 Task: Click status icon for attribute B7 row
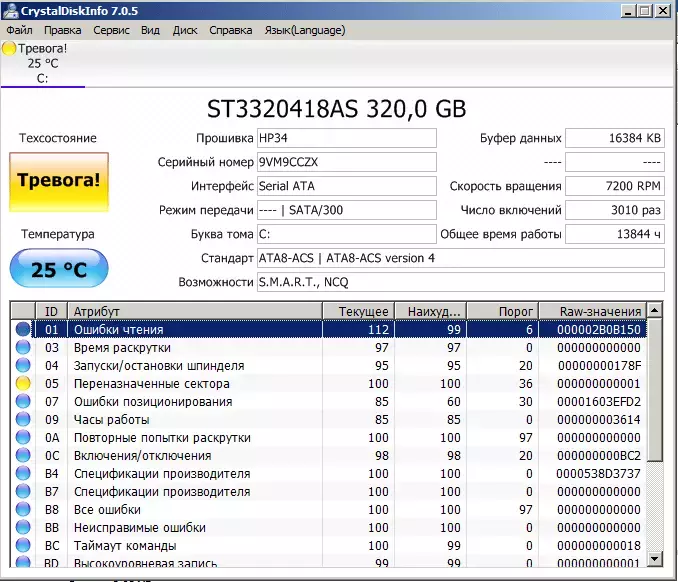tap(23, 492)
